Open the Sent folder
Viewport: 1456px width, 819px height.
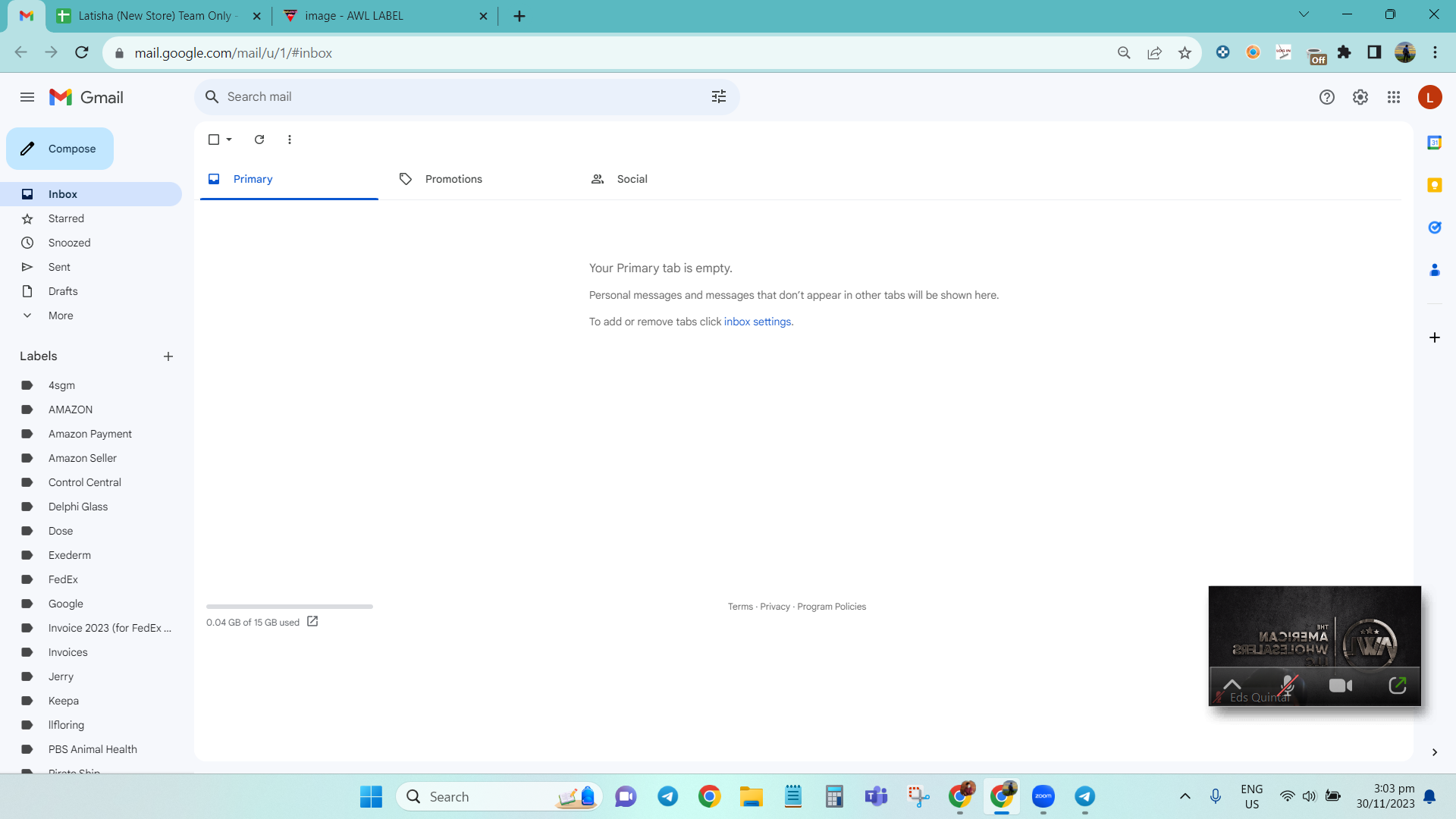(91, 267)
